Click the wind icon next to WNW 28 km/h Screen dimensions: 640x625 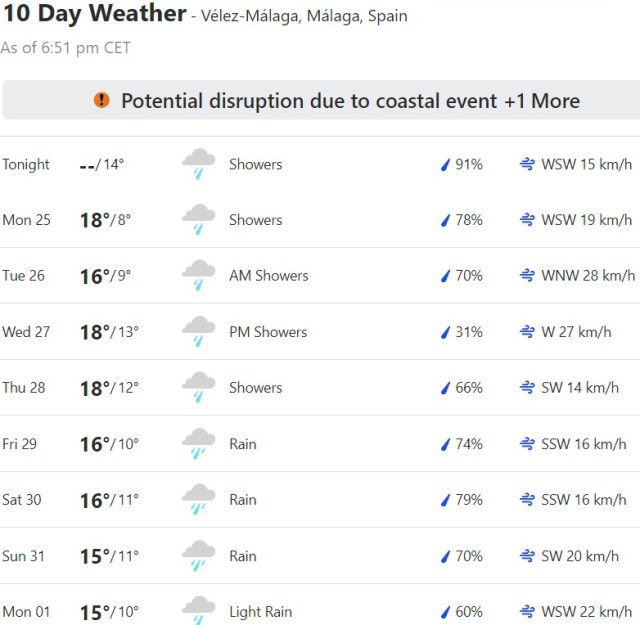[527, 276]
